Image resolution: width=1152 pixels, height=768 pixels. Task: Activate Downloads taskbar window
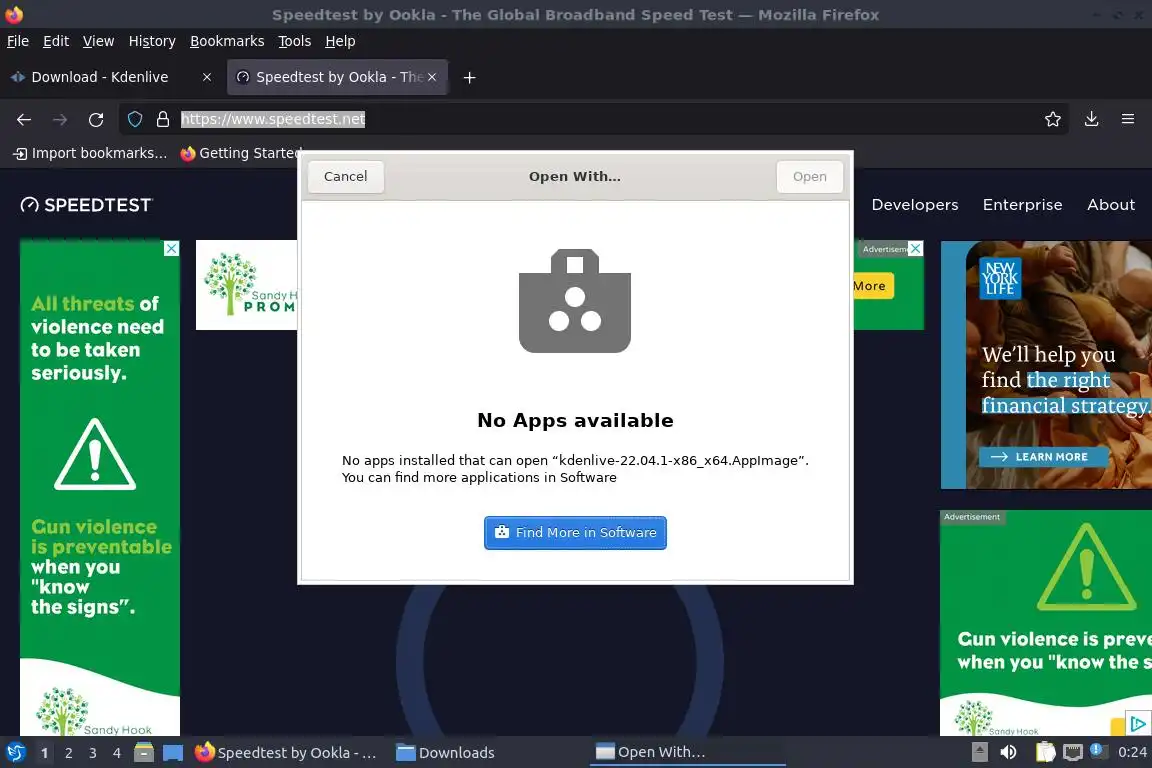tap(488, 752)
